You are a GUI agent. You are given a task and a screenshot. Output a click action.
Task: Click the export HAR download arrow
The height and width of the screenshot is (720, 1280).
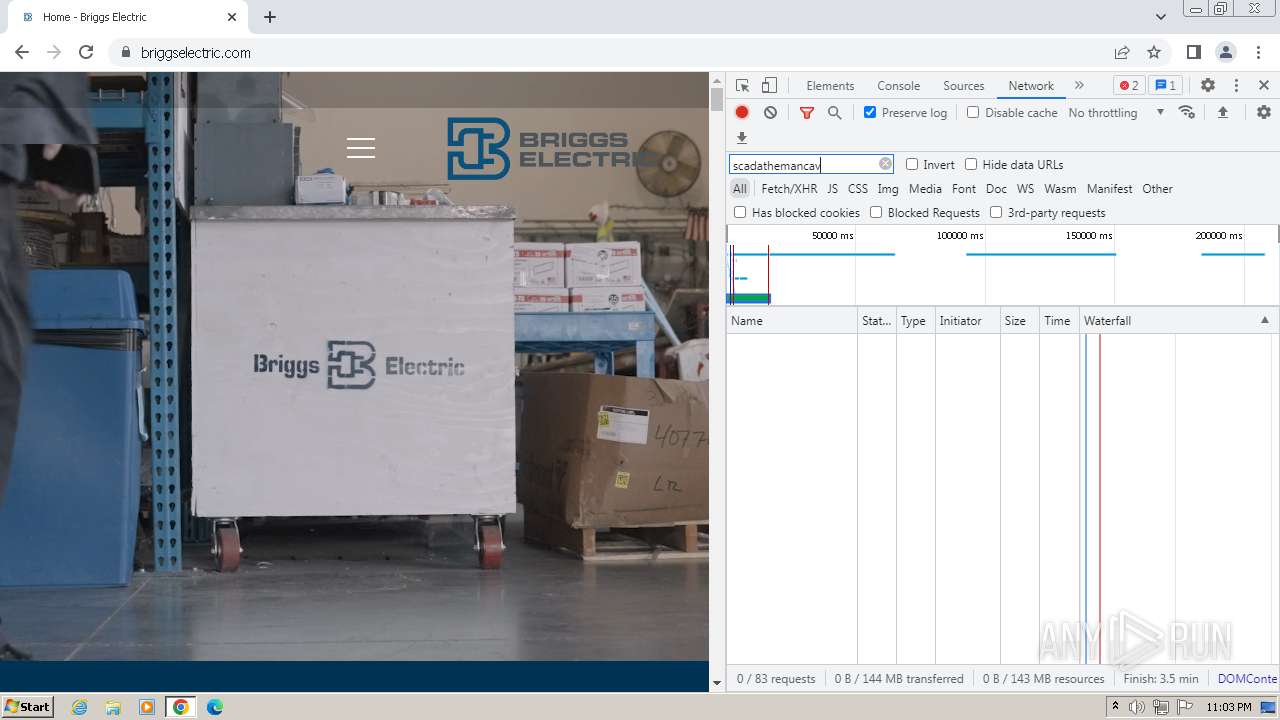[742, 138]
